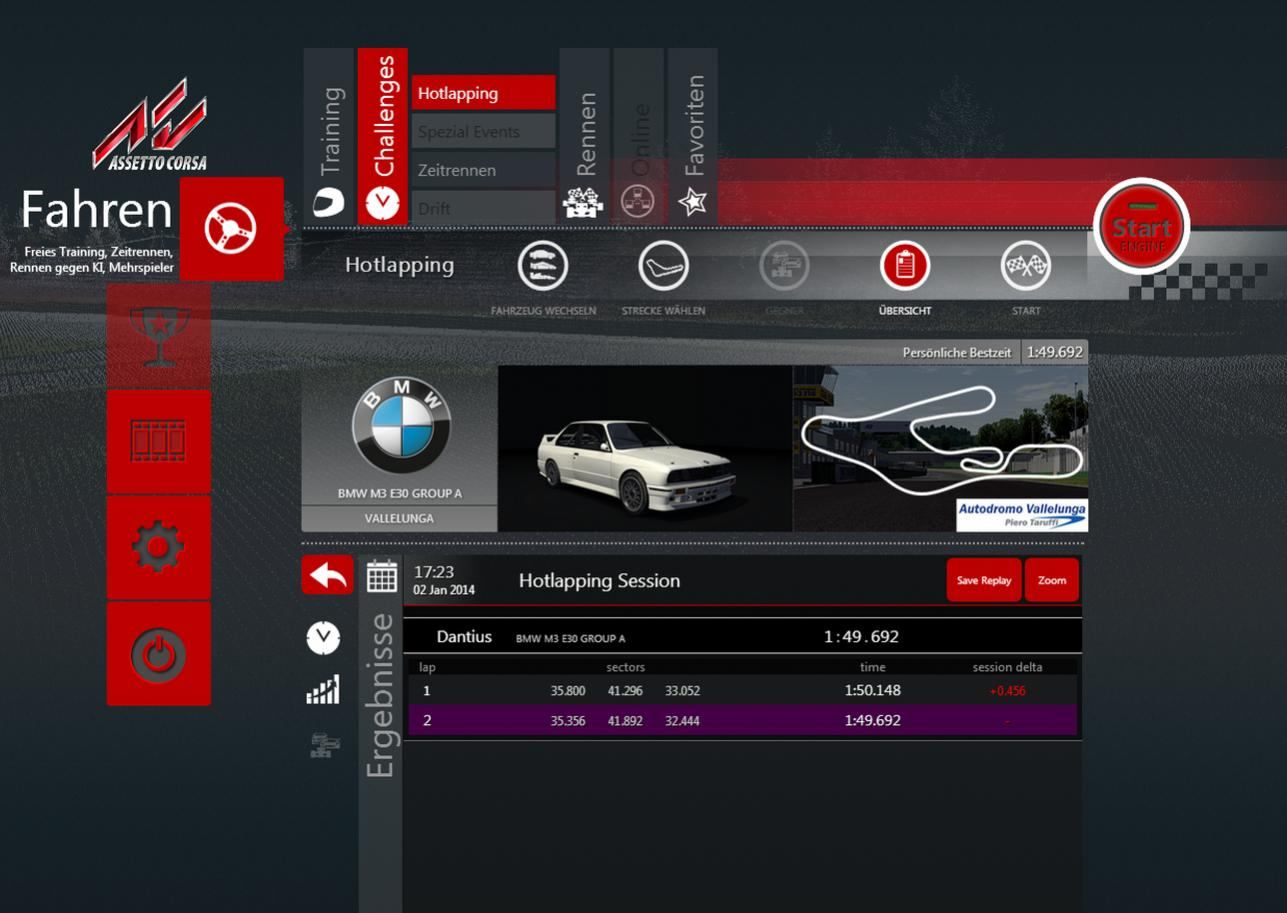The height and width of the screenshot is (913, 1287).
Task: Click the greyed Gegner opponents icon
Action: tap(784, 266)
